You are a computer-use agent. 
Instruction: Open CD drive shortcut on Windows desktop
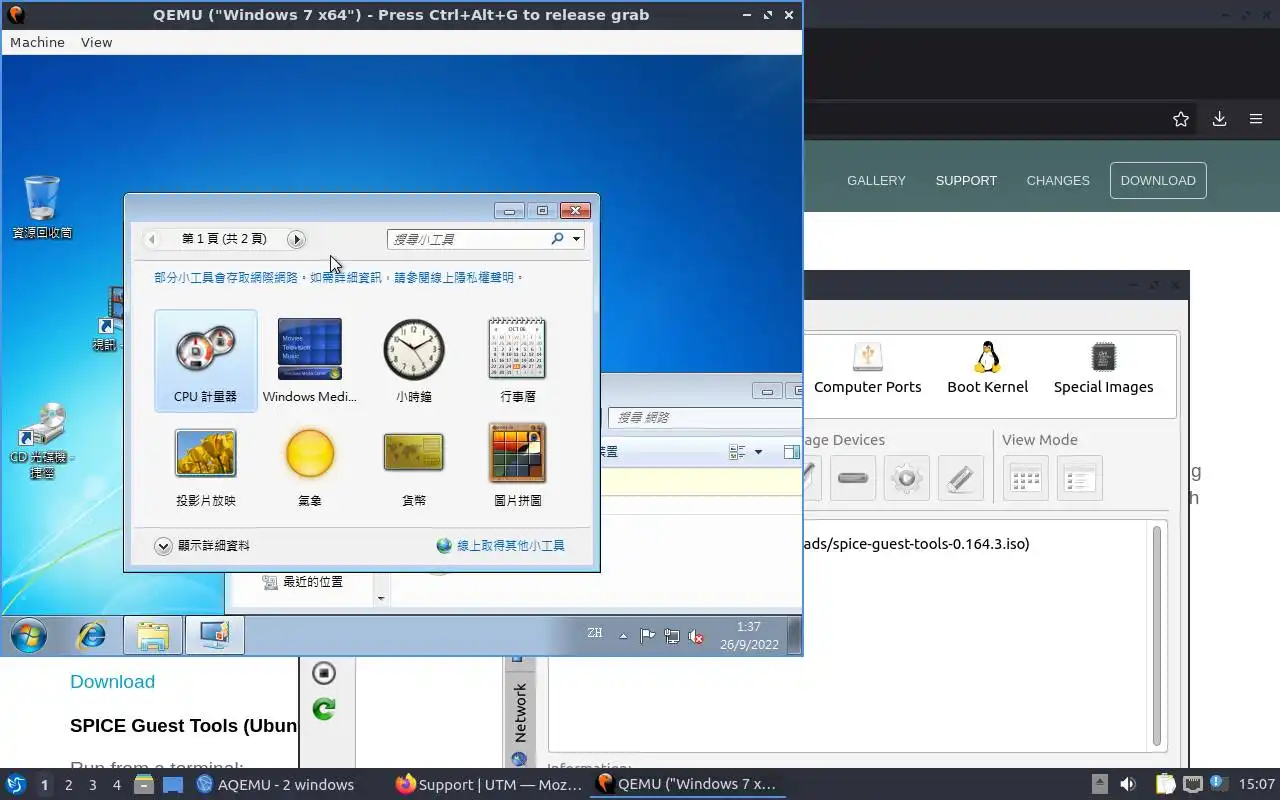pos(42,440)
